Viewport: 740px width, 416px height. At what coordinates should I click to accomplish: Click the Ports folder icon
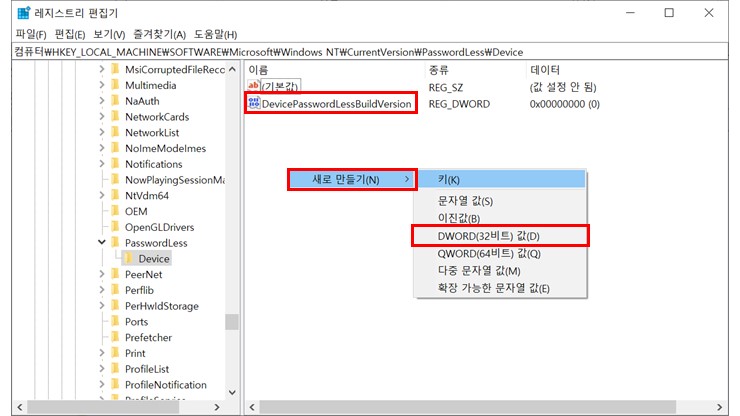pyautogui.click(x=115, y=322)
